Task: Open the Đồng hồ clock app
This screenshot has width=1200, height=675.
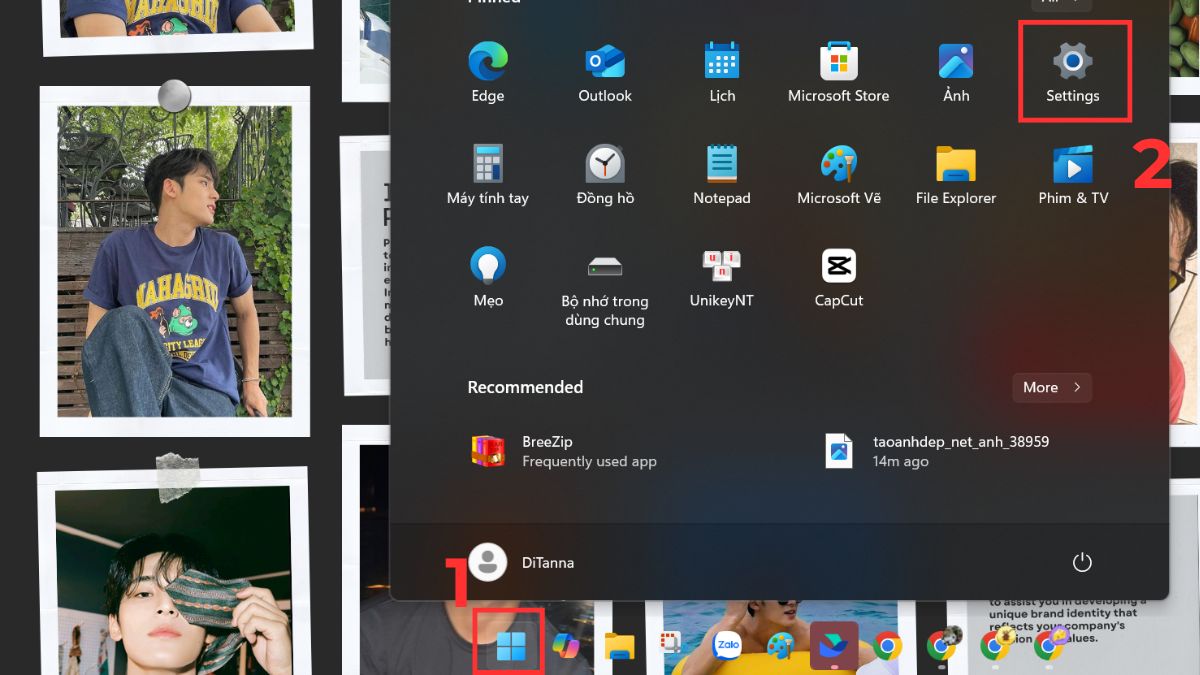Action: coord(605,176)
